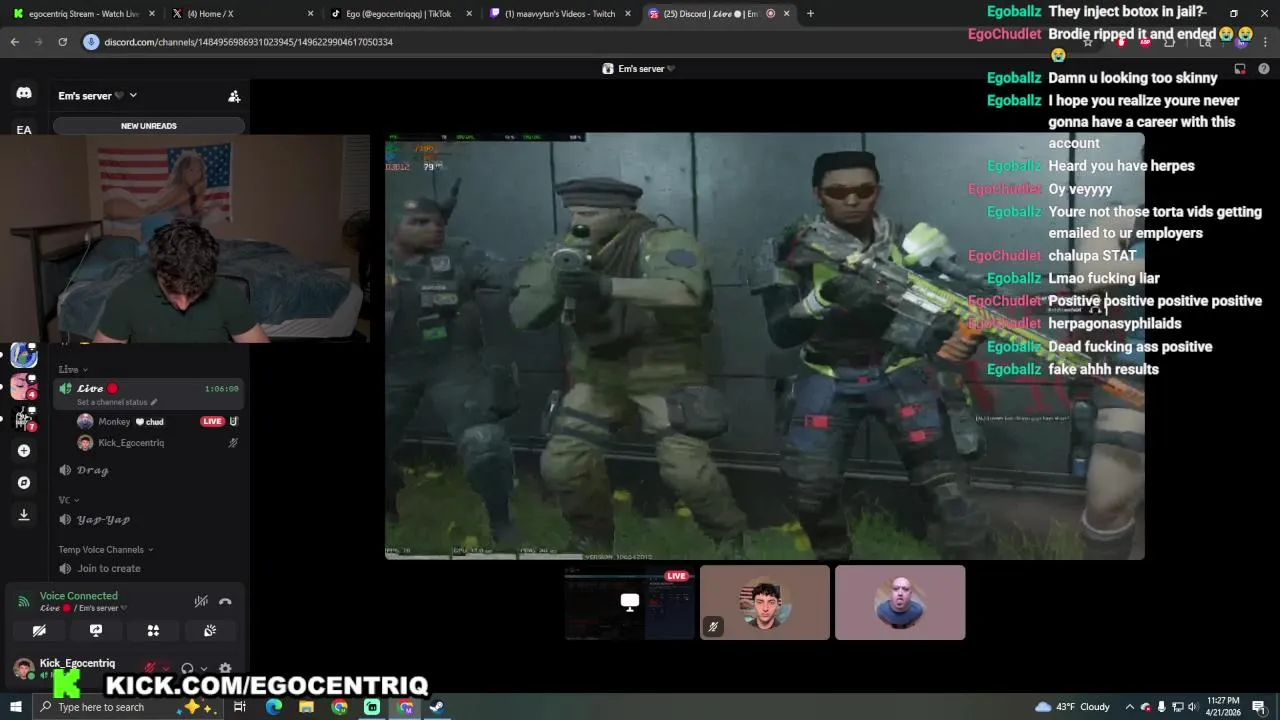Show hidden system tray icons chevron

click(x=1130, y=707)
